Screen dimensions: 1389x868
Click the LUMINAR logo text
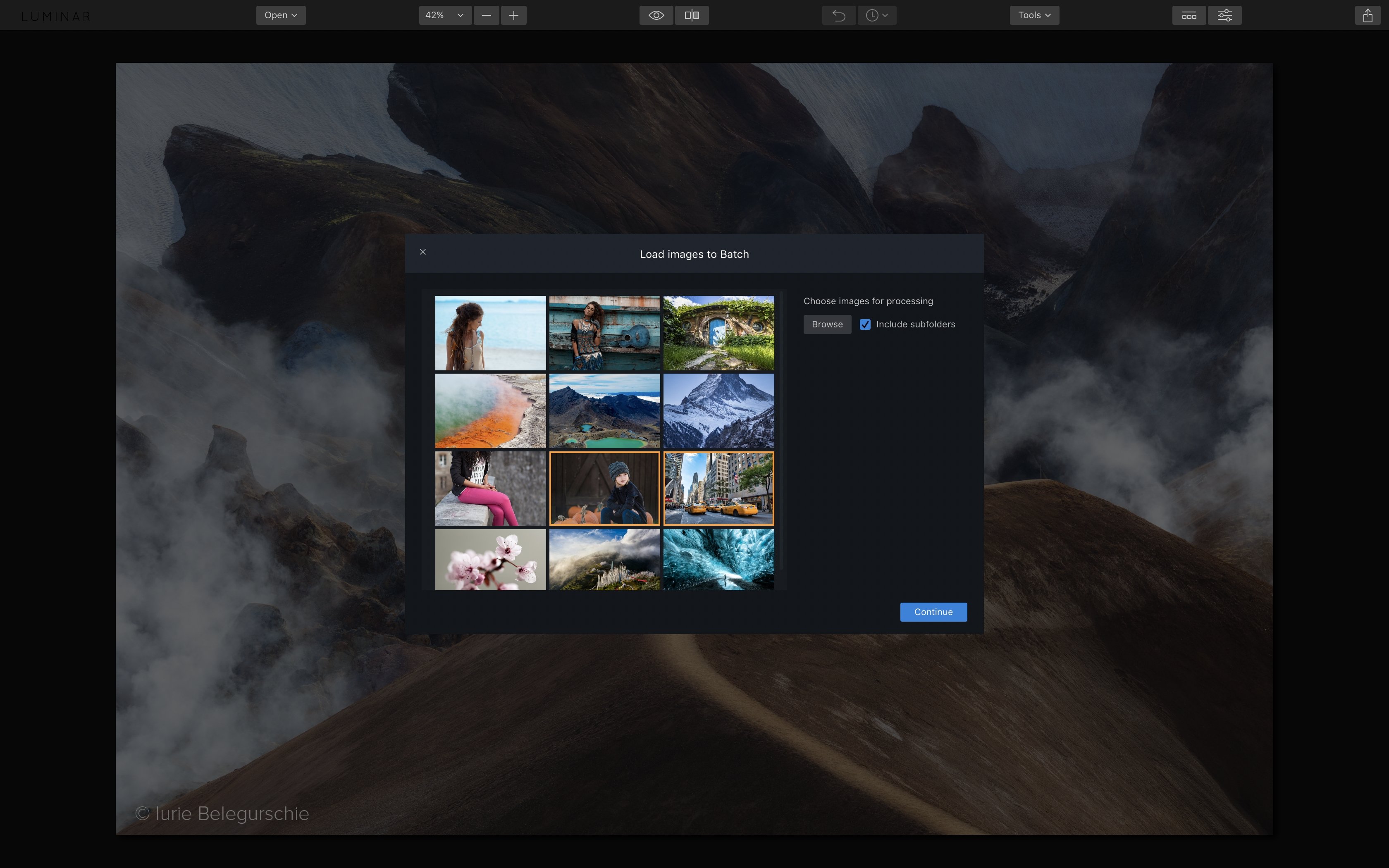pos(56,17)
